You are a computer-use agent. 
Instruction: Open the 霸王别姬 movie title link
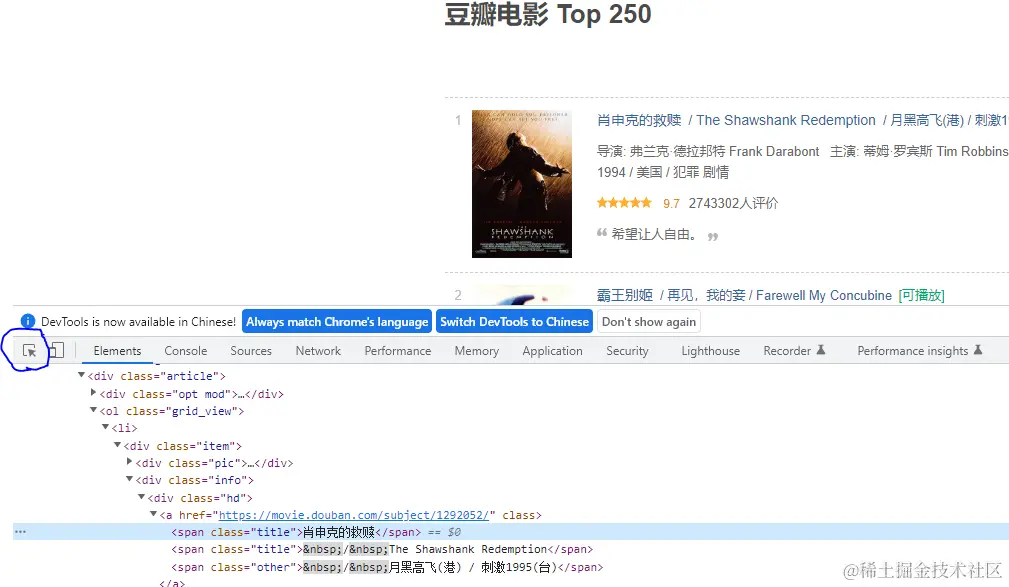(624, 295)
